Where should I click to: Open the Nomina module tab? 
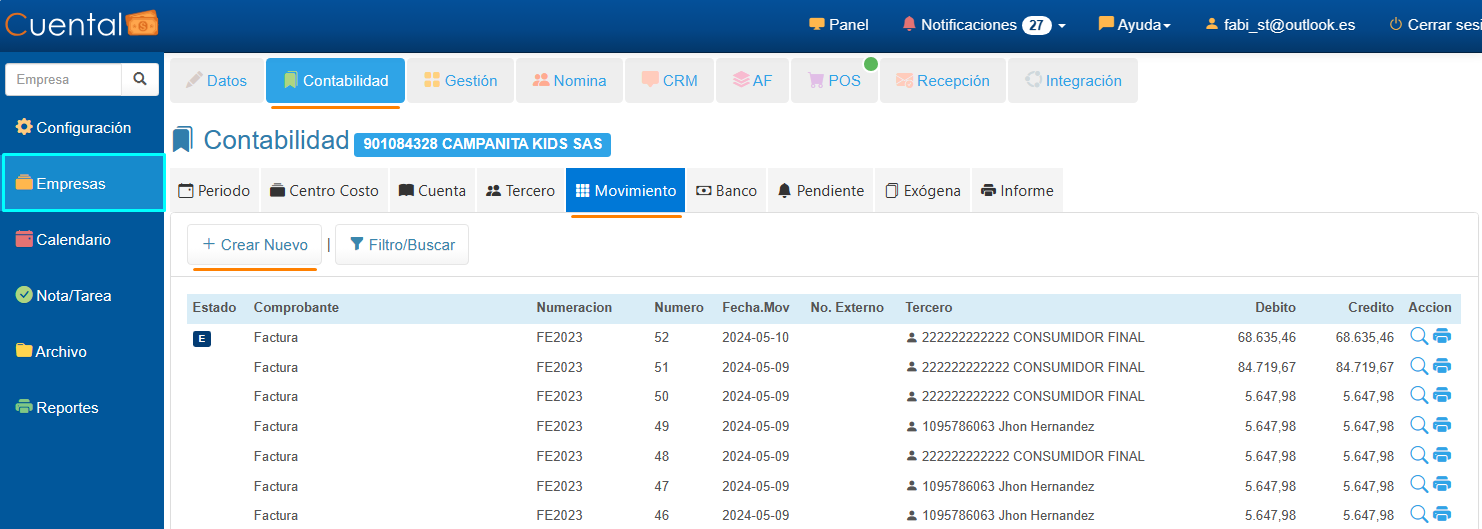point(569,81)
